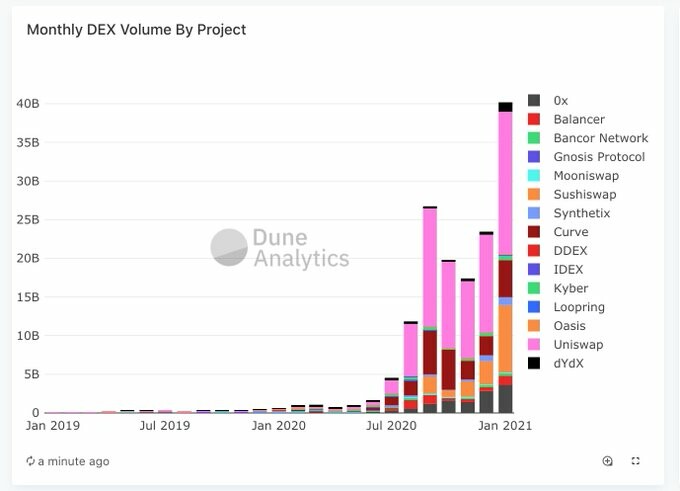Select the Loopring legend label
680x491 pixels.
[579, 307]
